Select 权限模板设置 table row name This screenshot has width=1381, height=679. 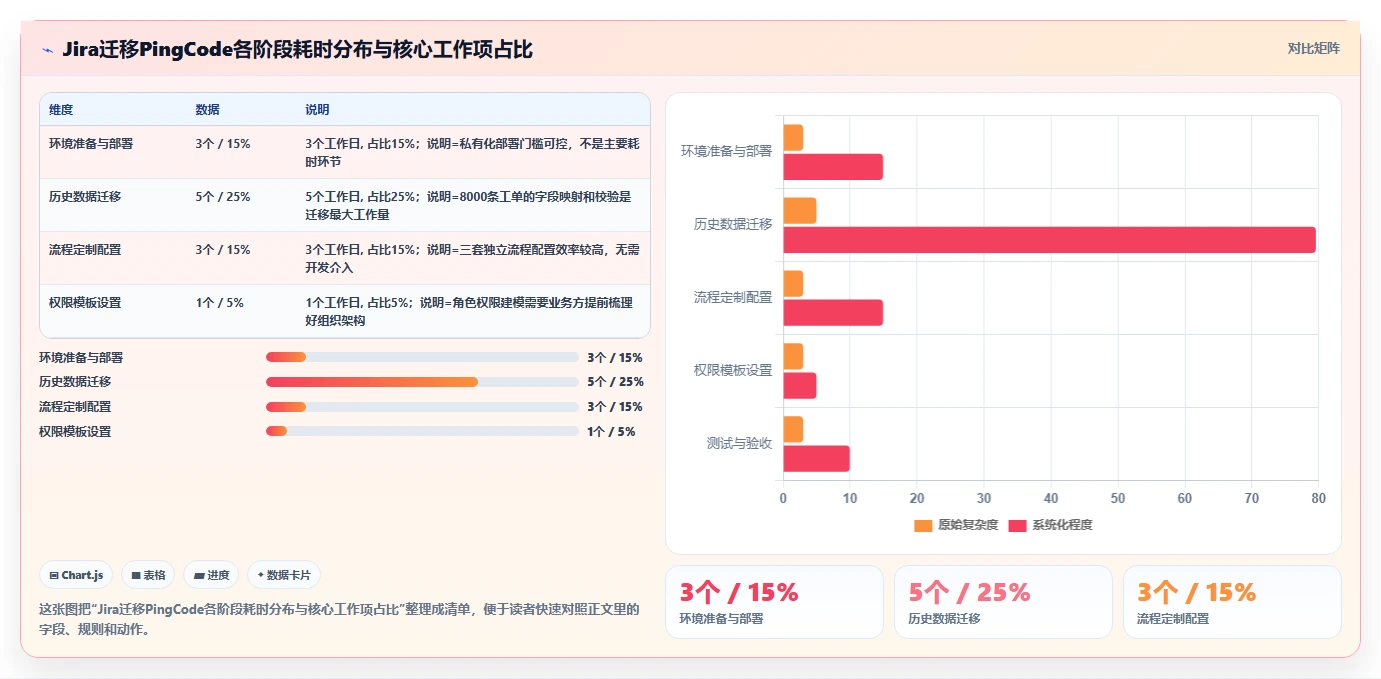(x=85, y=303)
